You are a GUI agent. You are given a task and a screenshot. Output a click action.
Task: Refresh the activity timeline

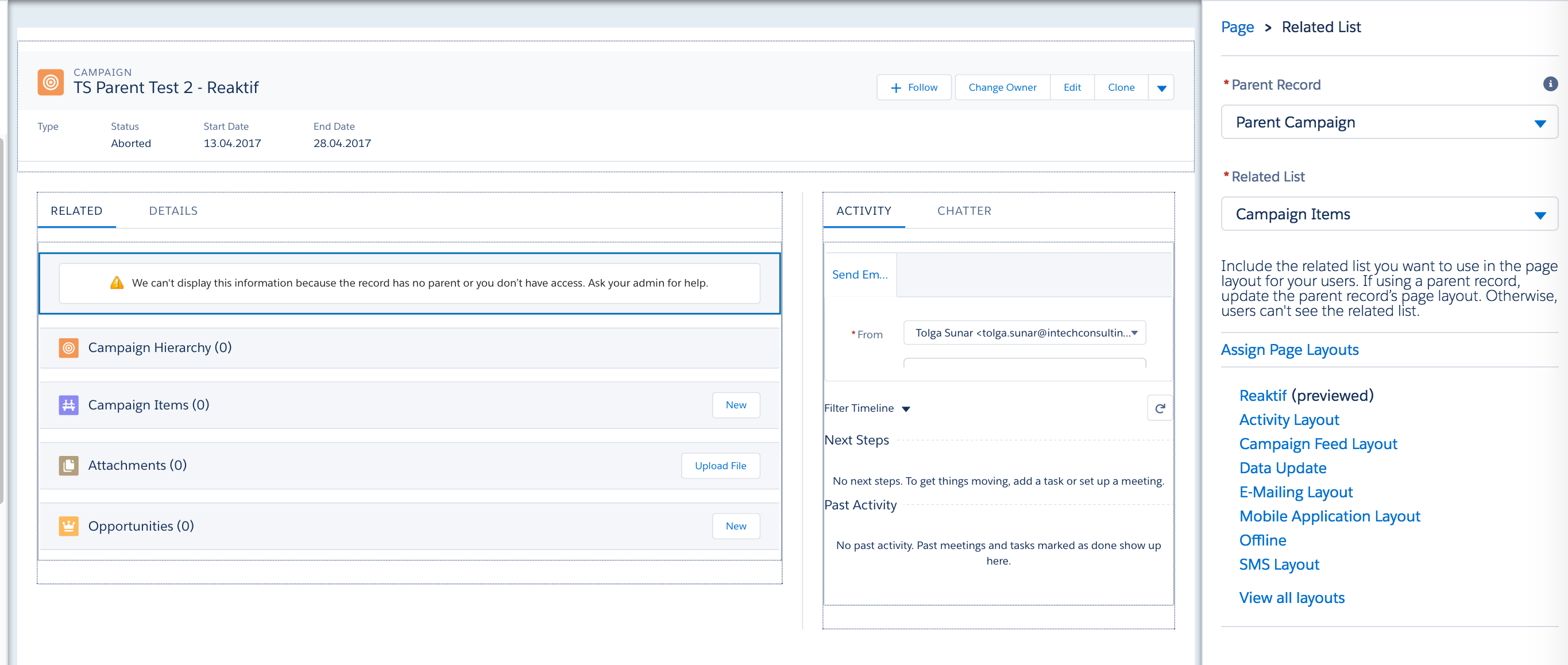pyautogui.click(x=1160, y=408)
